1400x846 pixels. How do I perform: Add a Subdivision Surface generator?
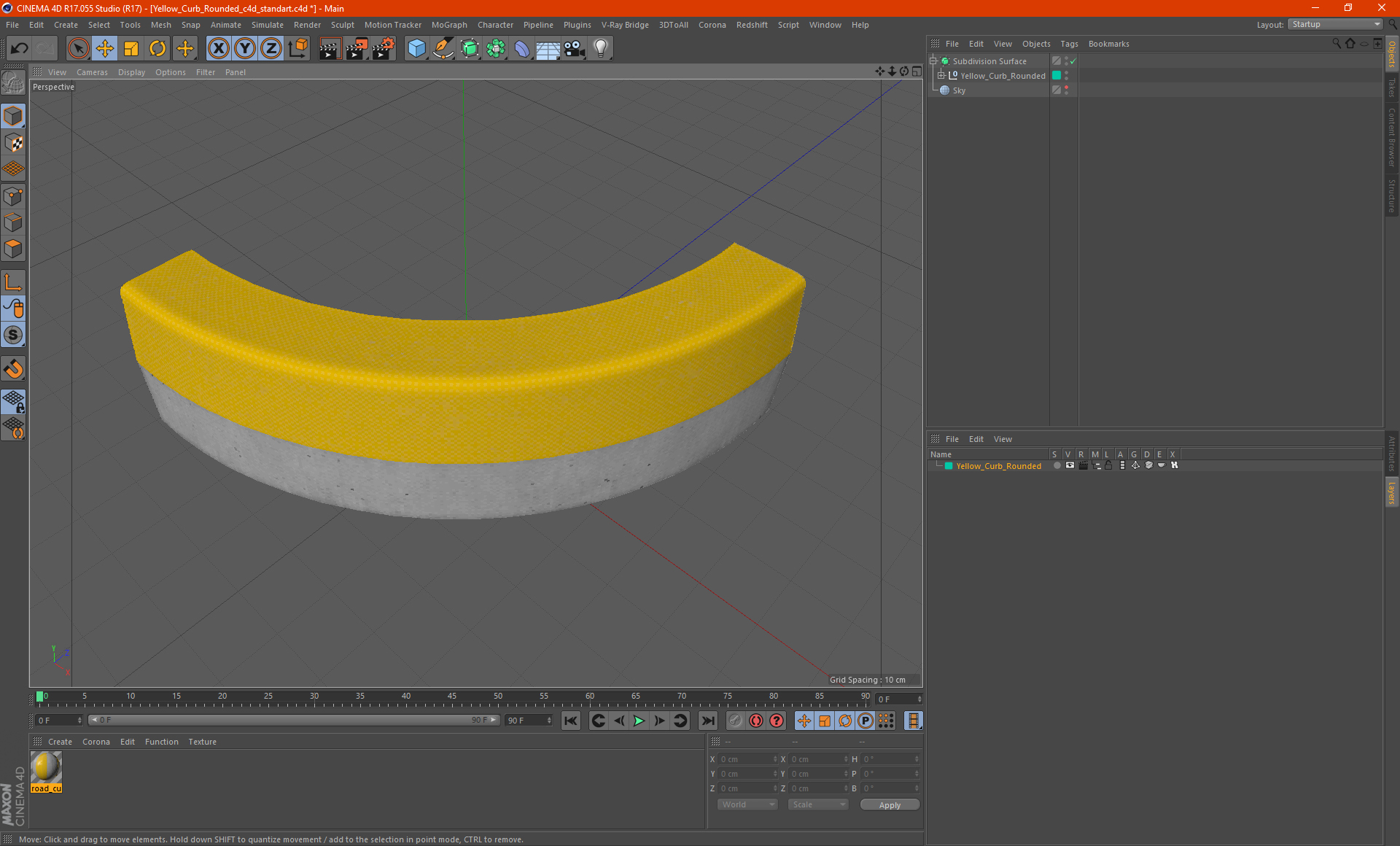[x=470, y=49]
